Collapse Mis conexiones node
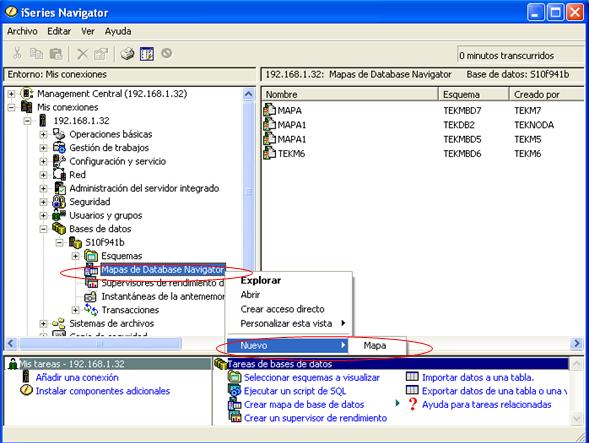The width and height of the screenshot is (589, 443). pos(11,107)
